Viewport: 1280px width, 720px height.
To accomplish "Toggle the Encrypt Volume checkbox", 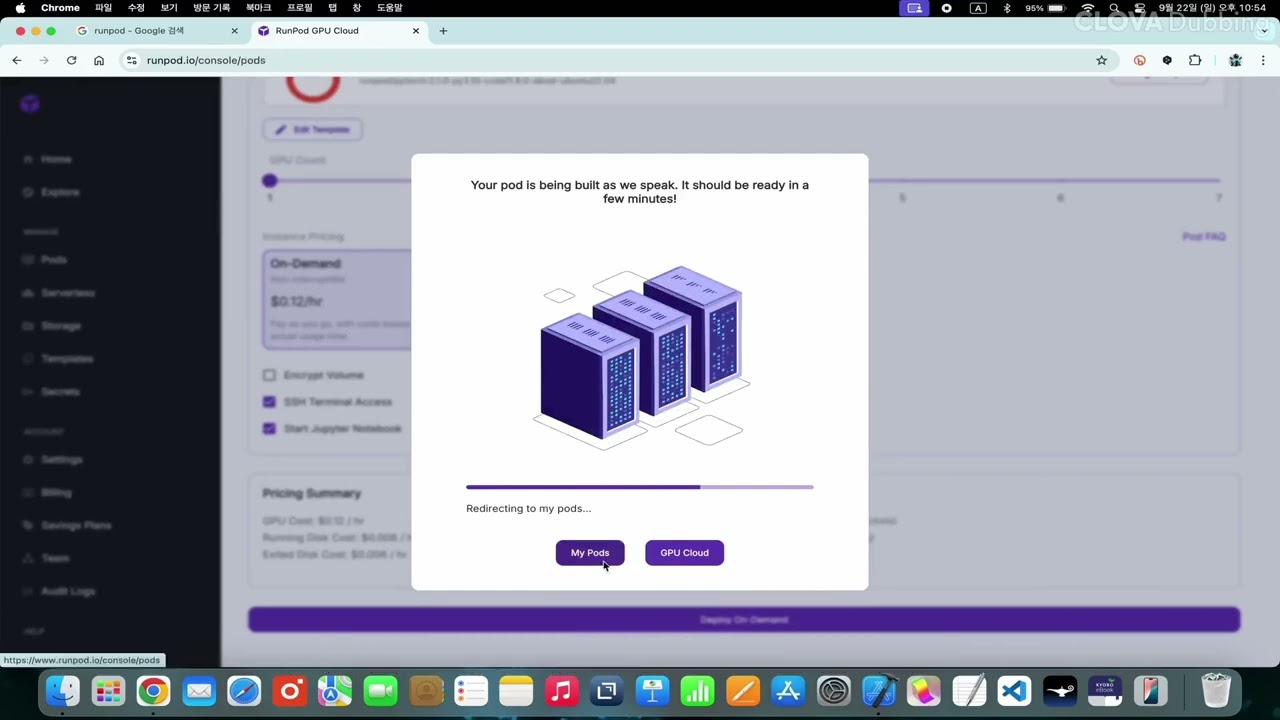I will [x=269, y=375].
